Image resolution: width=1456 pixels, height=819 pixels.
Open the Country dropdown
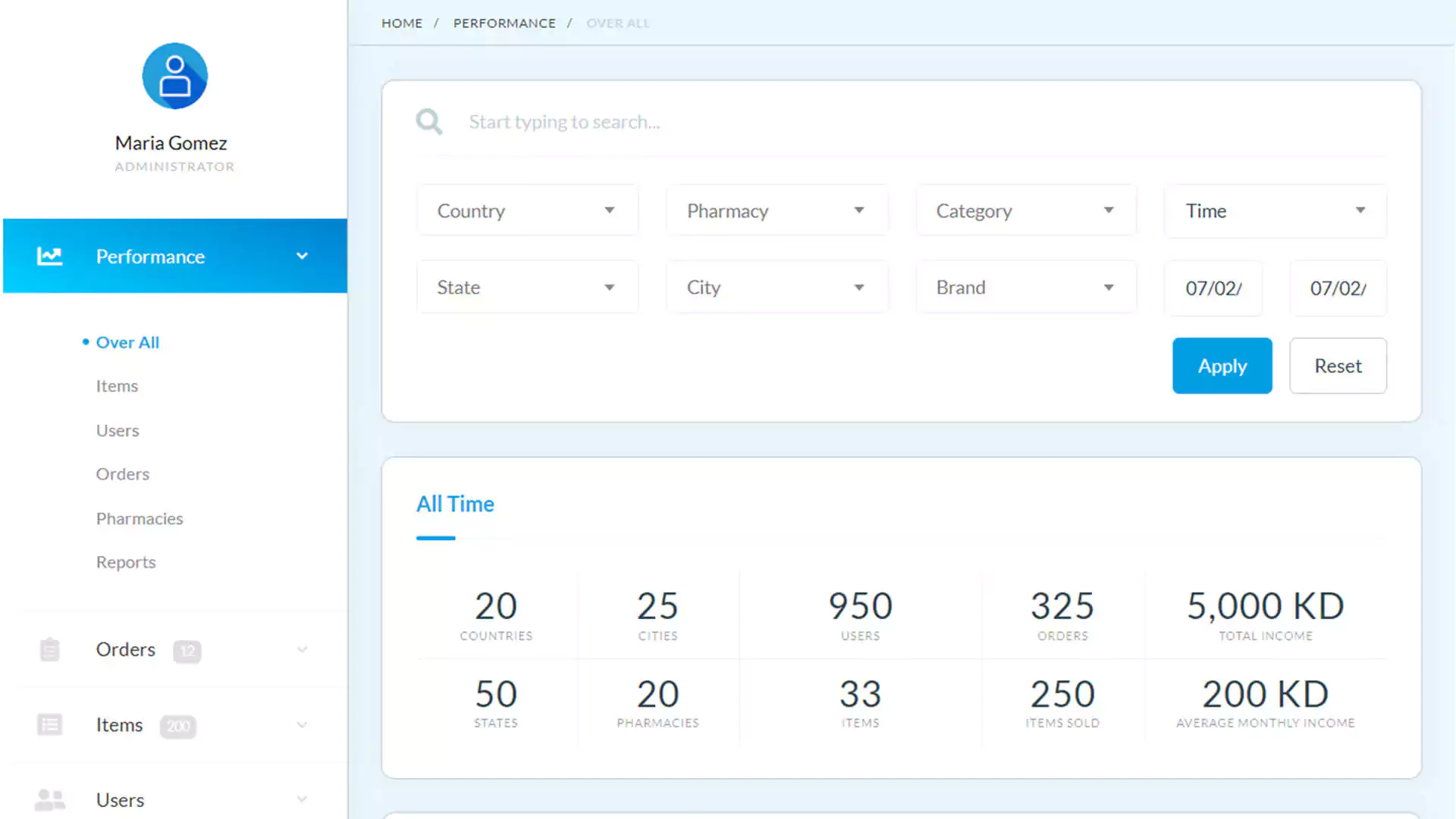click(x=527, y=210)
